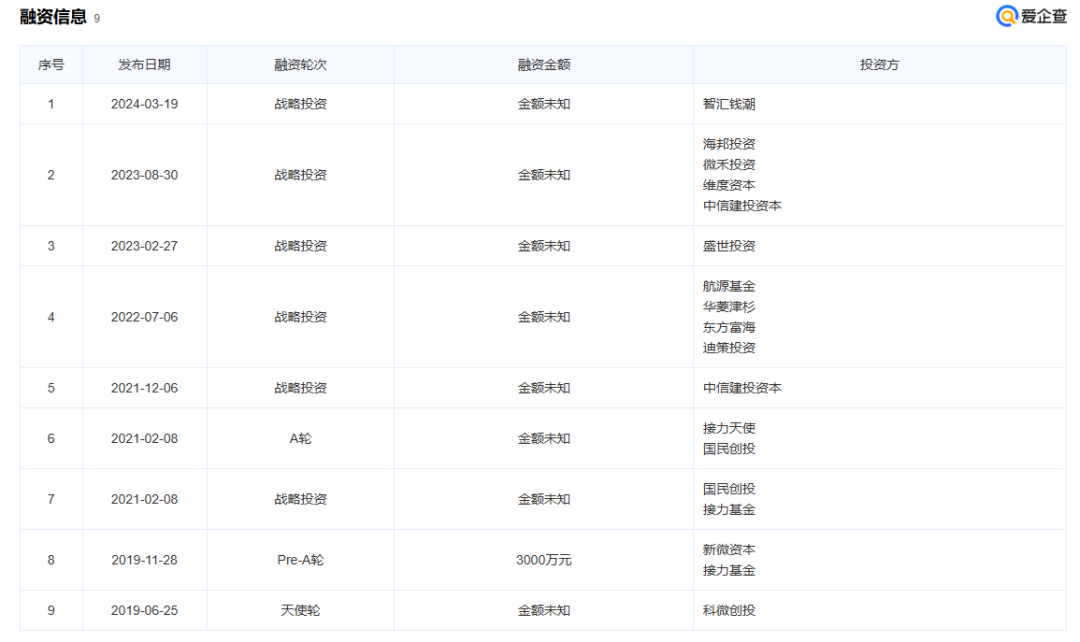Viewport: 1080px width, 642px height.
Task: Click the date 2022-07-06
Action: click(145, 317)
